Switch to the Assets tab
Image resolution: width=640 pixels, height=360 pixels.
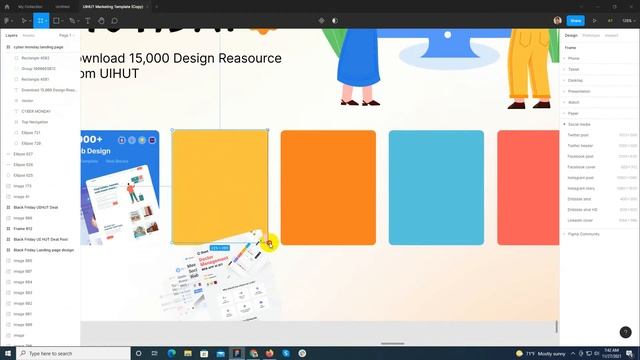coord(29,36)
